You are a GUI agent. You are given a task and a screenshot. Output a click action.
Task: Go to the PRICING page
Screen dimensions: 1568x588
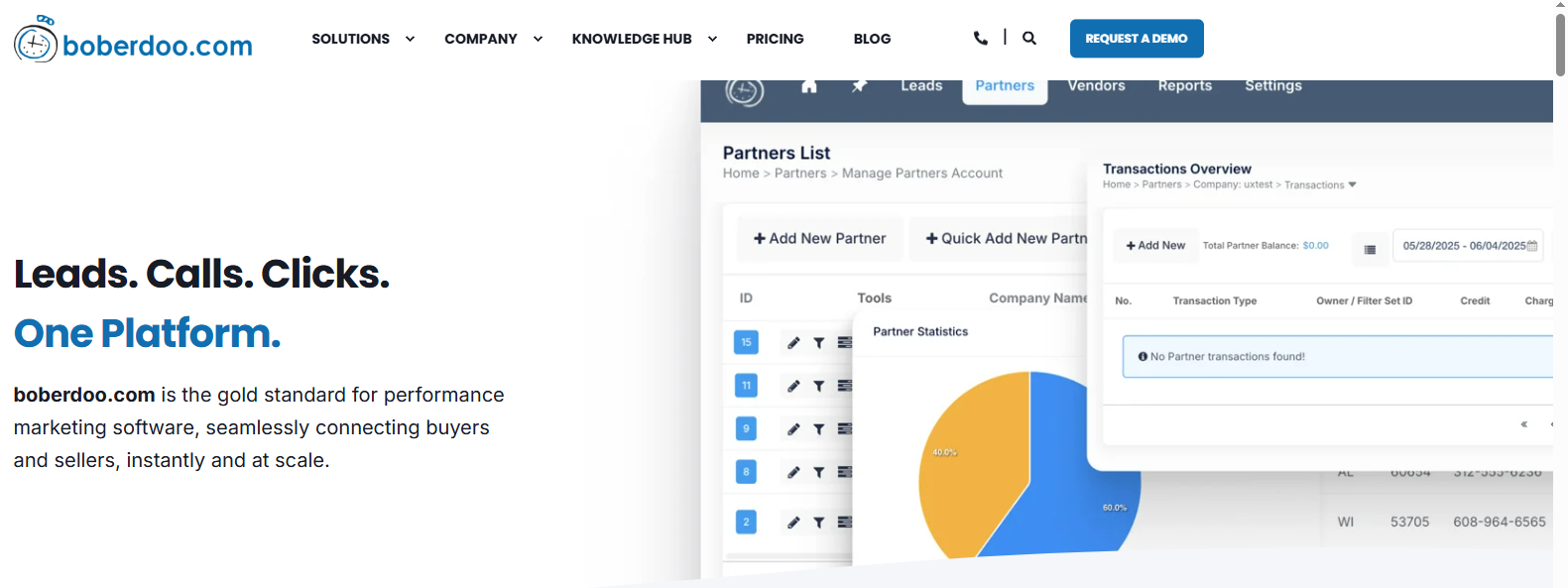(x=775, y=39)
